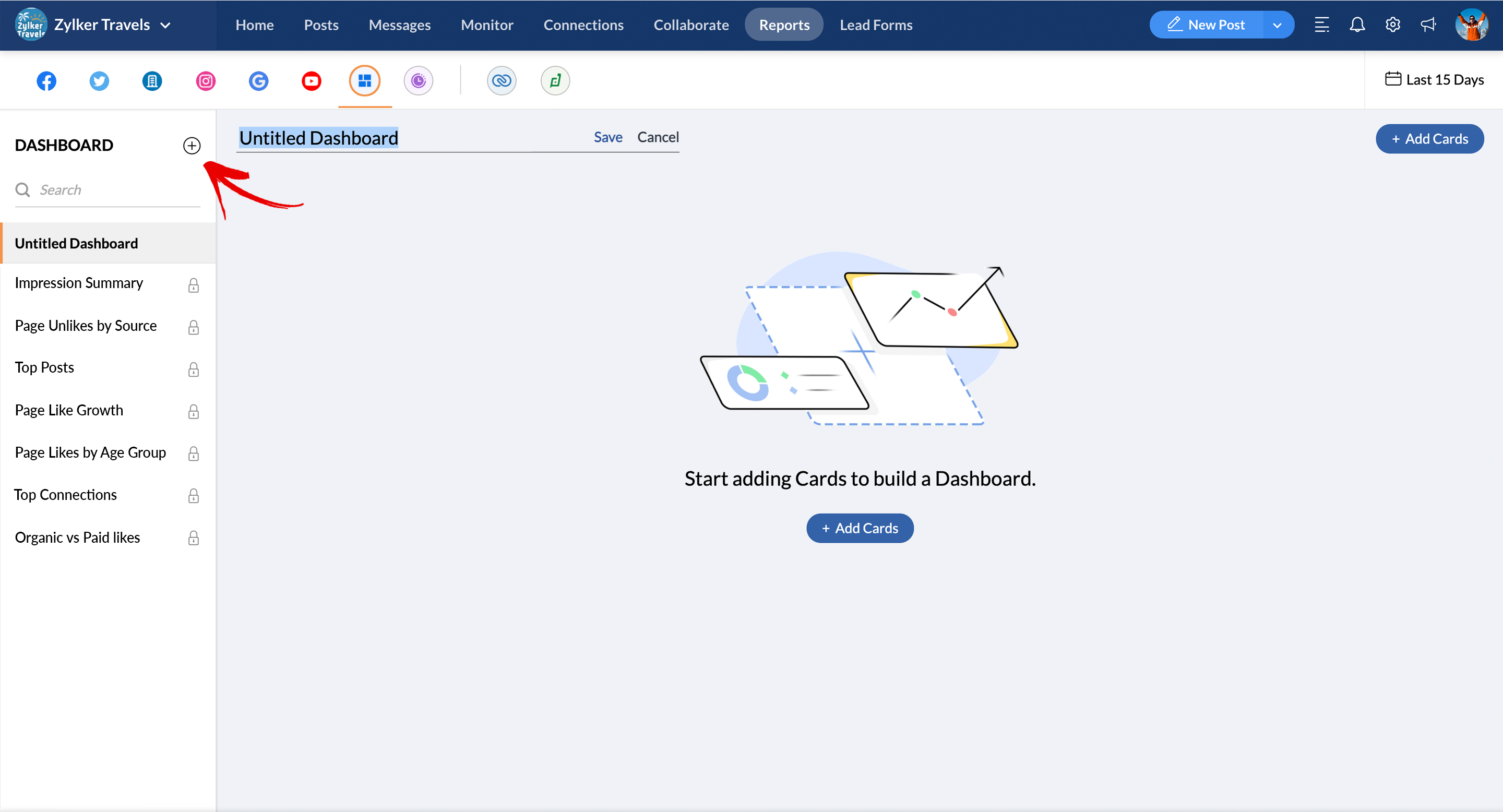Viewport: 1503px width, 812px height.
Task: Open Collaborate tab
Action: pyautogui.click(x=691, y=25)
